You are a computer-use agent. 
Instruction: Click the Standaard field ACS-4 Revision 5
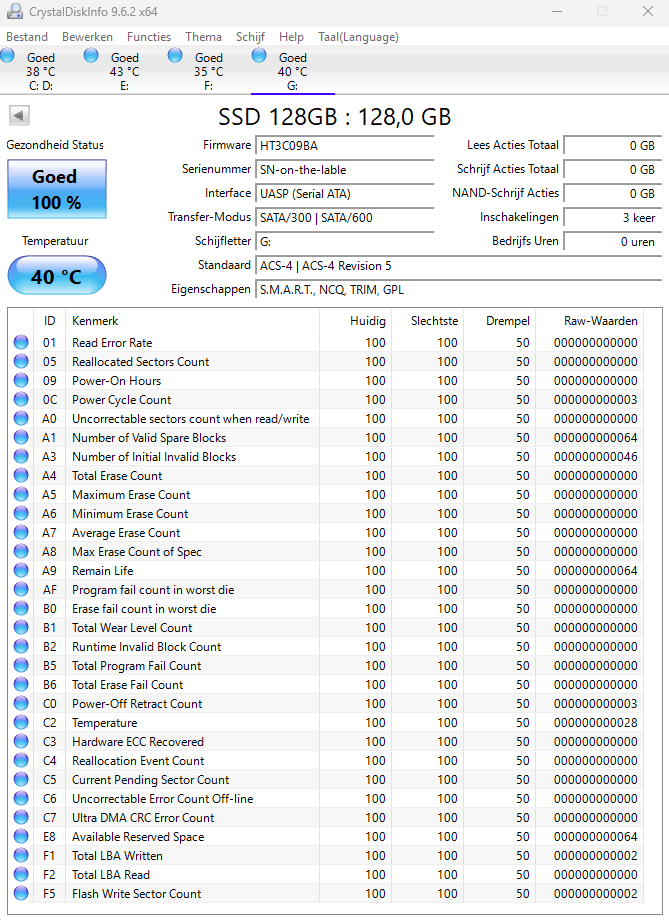coord(458,266)
